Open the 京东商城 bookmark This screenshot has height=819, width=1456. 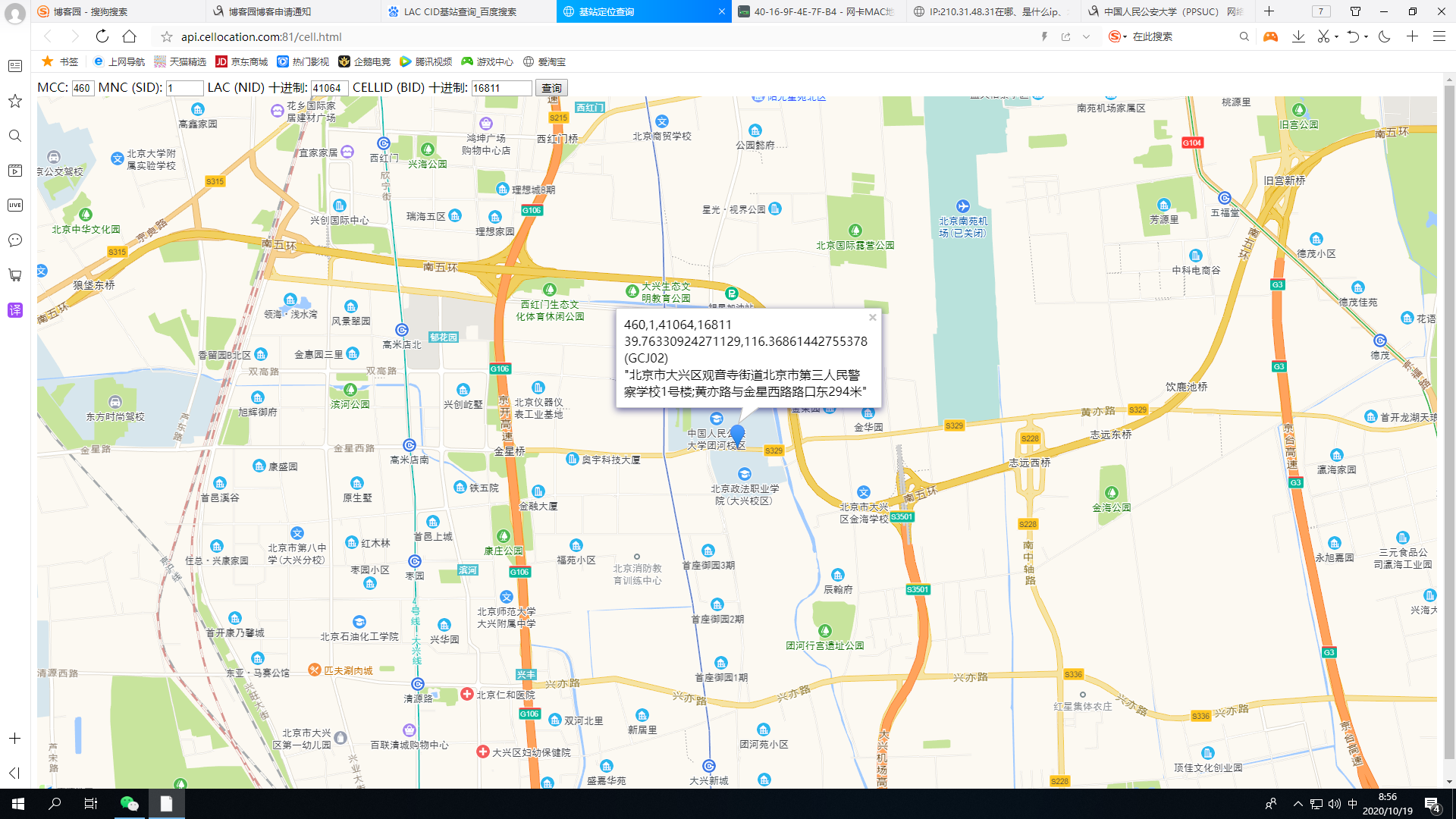coord(241,61)
